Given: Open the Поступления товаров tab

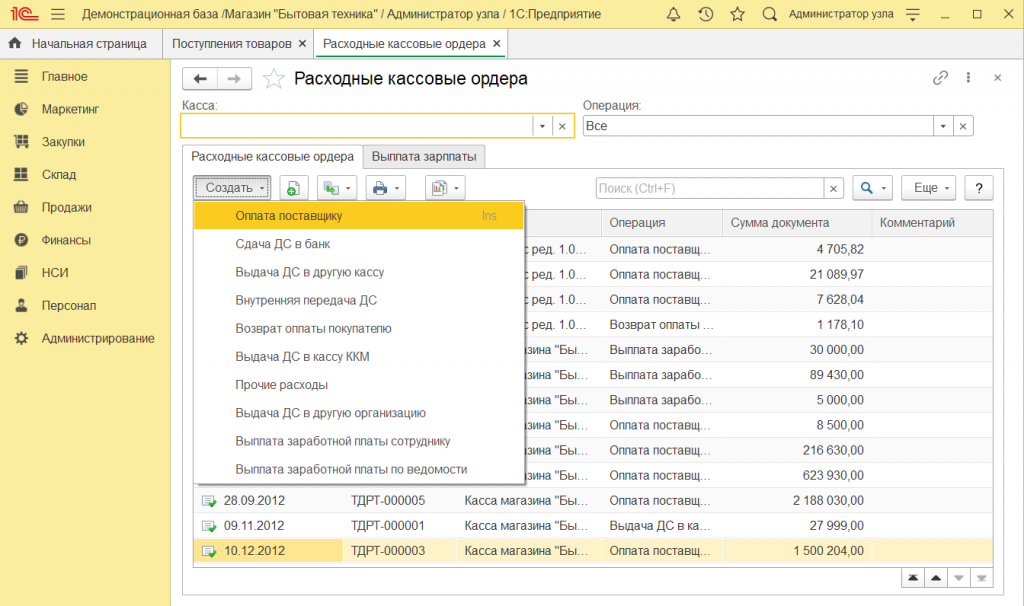Looking at the screenshot, I should 231,44.
